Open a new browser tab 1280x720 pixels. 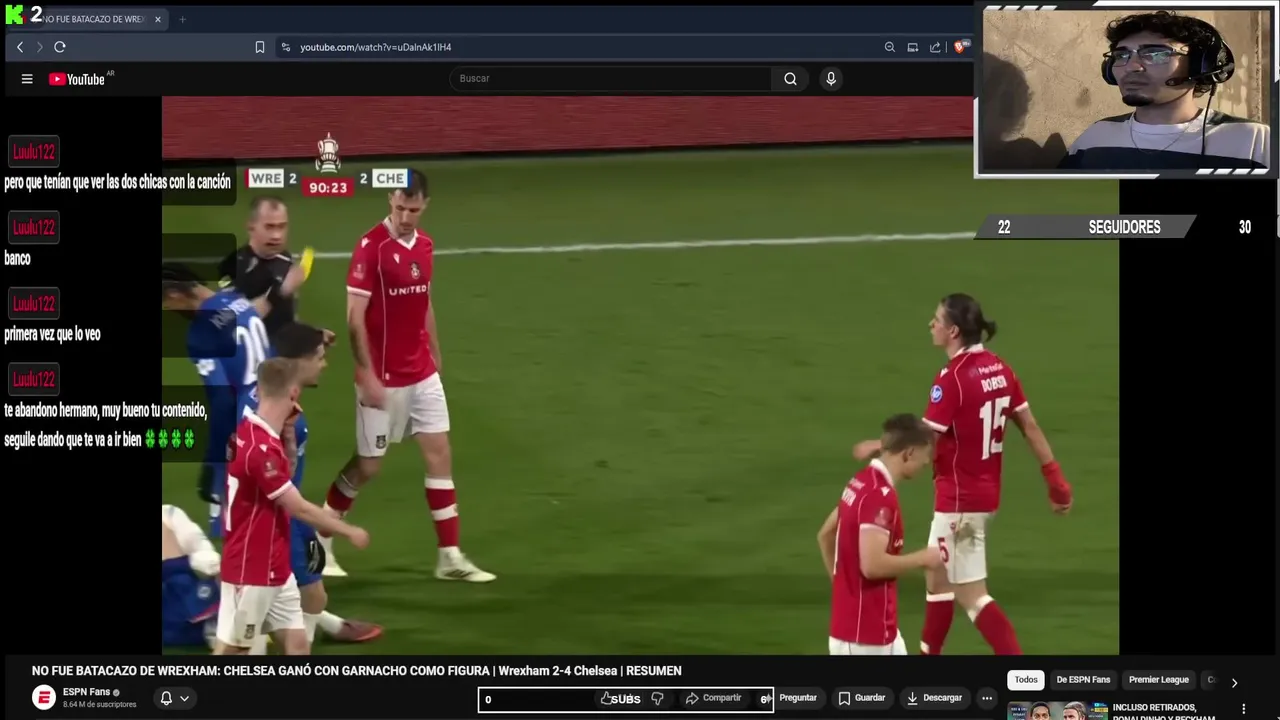[182, 19]
